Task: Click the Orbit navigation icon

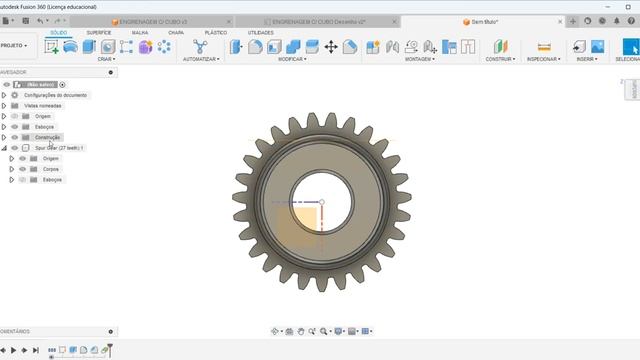Action: coord(275,331)
